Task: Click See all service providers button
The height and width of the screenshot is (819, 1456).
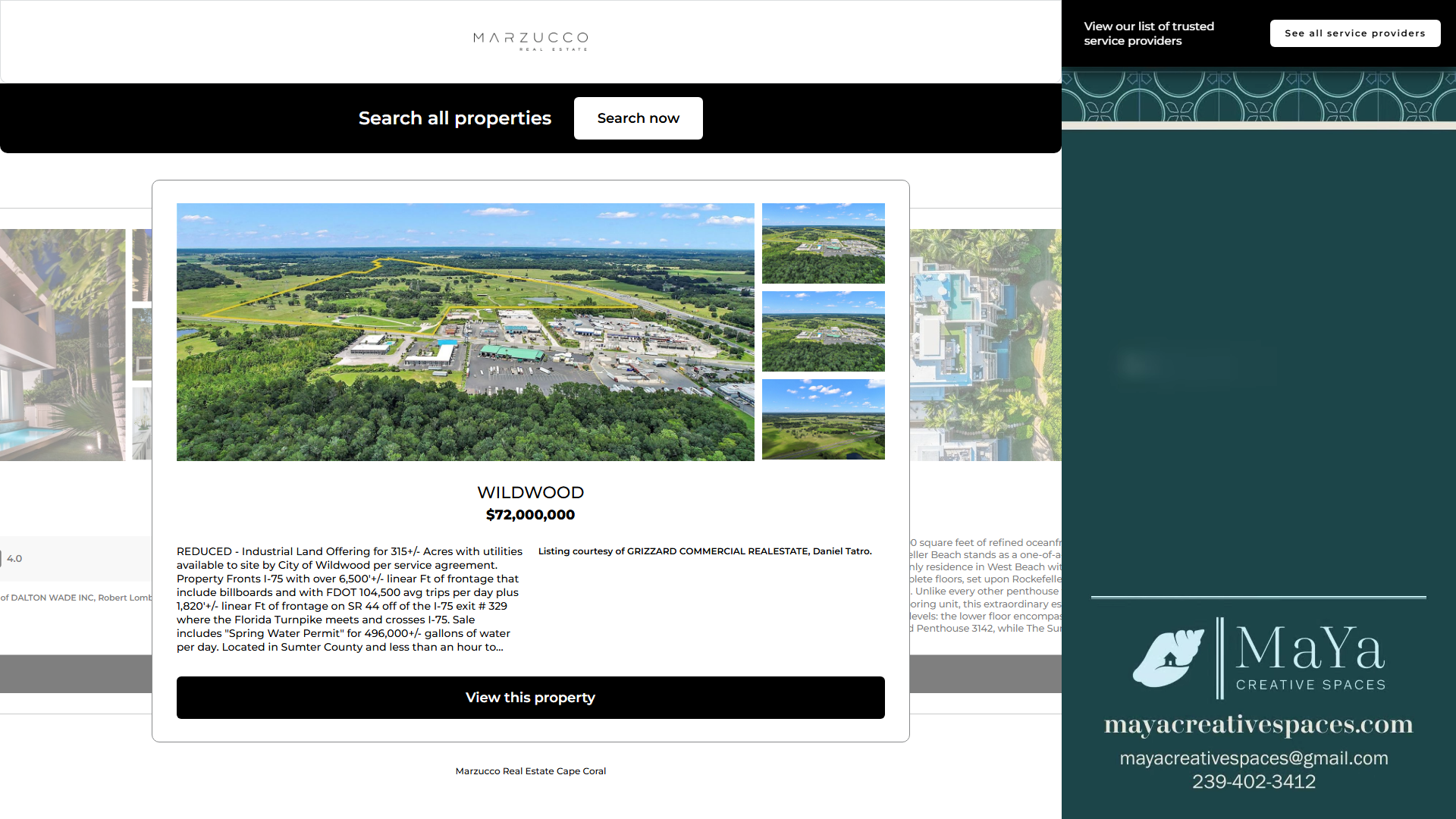Action: (1354, 33)
